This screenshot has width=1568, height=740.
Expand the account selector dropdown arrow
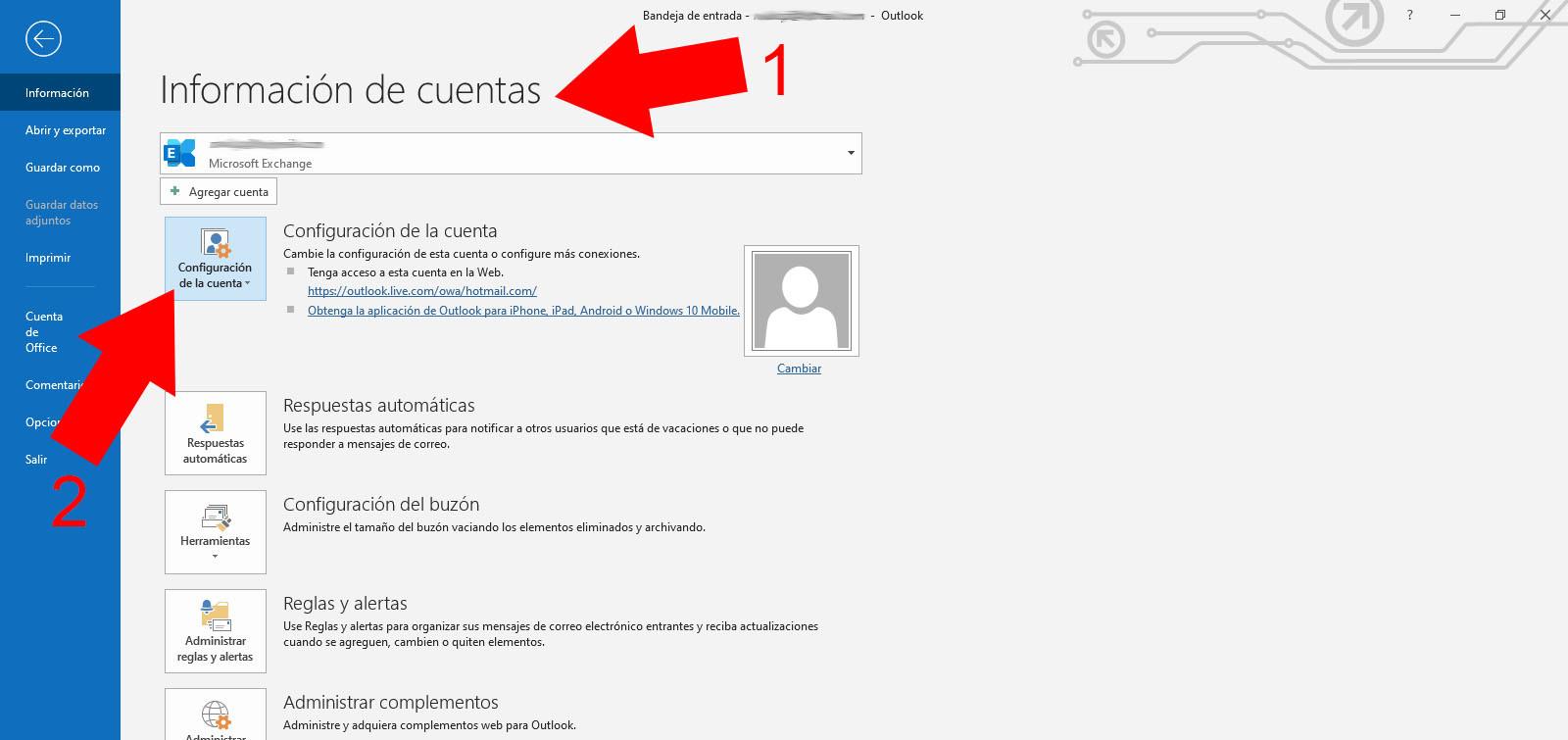point(851,153)
